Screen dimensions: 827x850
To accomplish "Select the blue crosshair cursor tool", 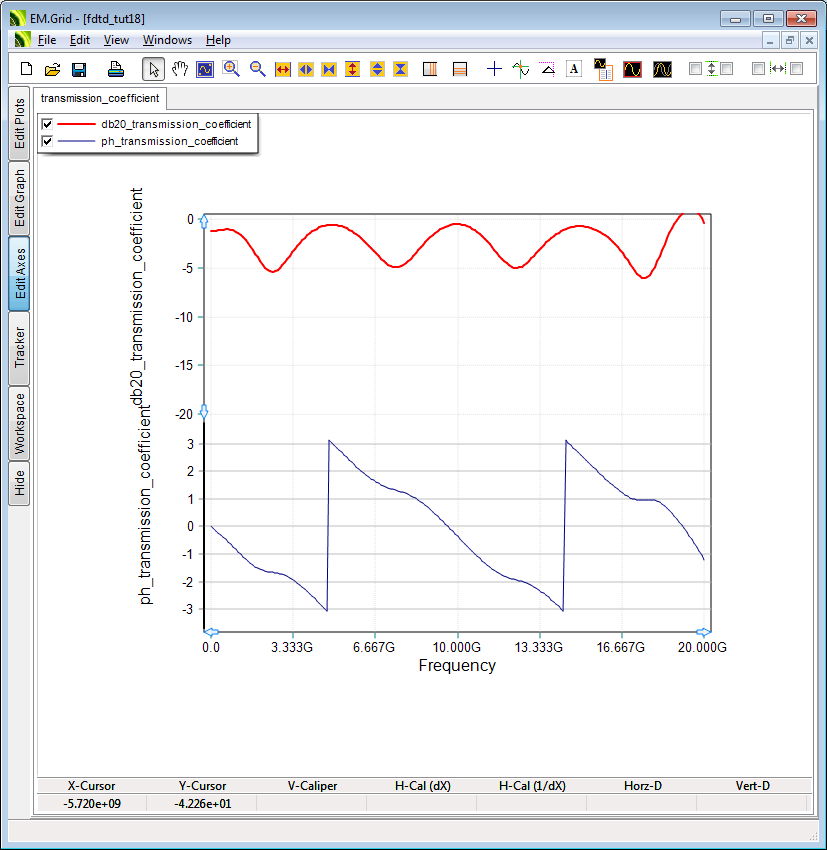I will [x=494, y=69].
